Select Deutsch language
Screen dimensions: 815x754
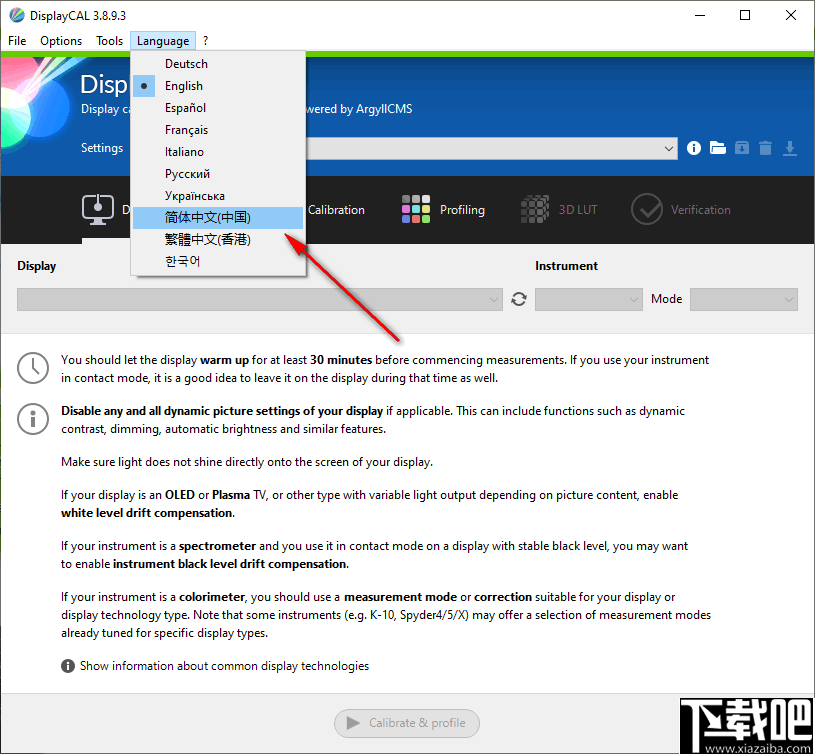tap(218, 64)
